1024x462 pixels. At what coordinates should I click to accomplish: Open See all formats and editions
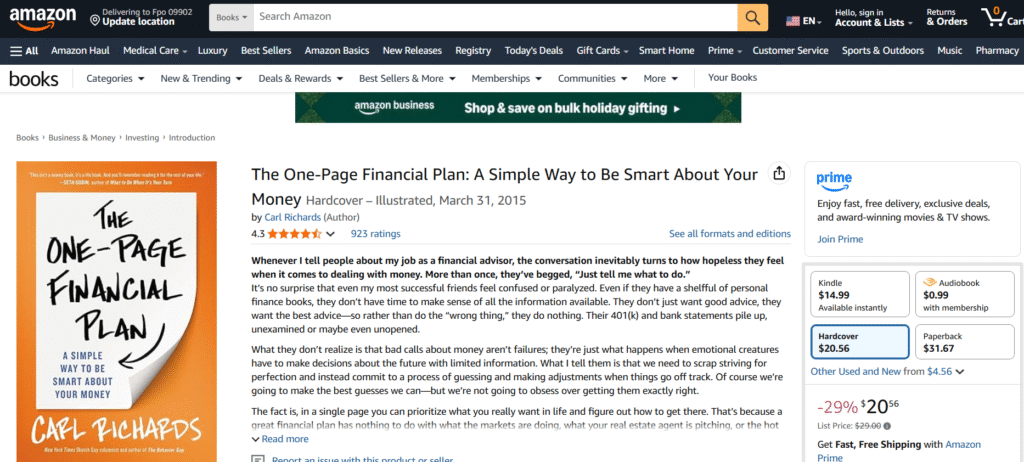[729, 234]
